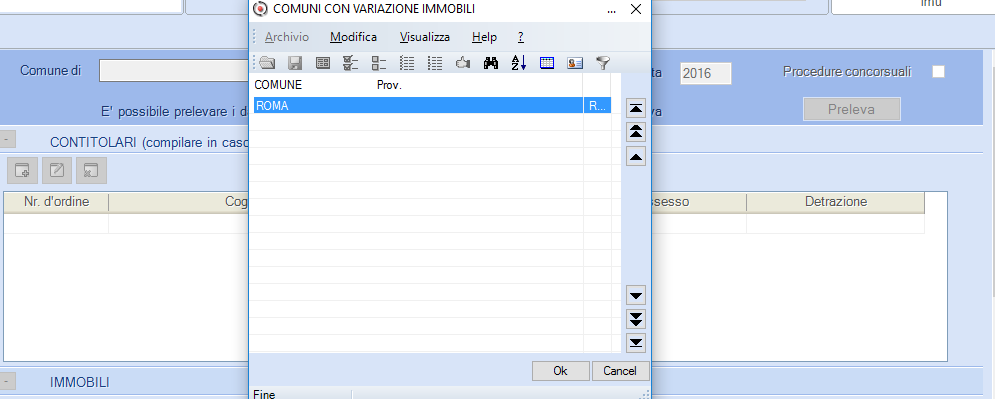Click the Cancel button
Viewport: 995px width, 399px height.
pyautogui.click(x=620, y=371)
